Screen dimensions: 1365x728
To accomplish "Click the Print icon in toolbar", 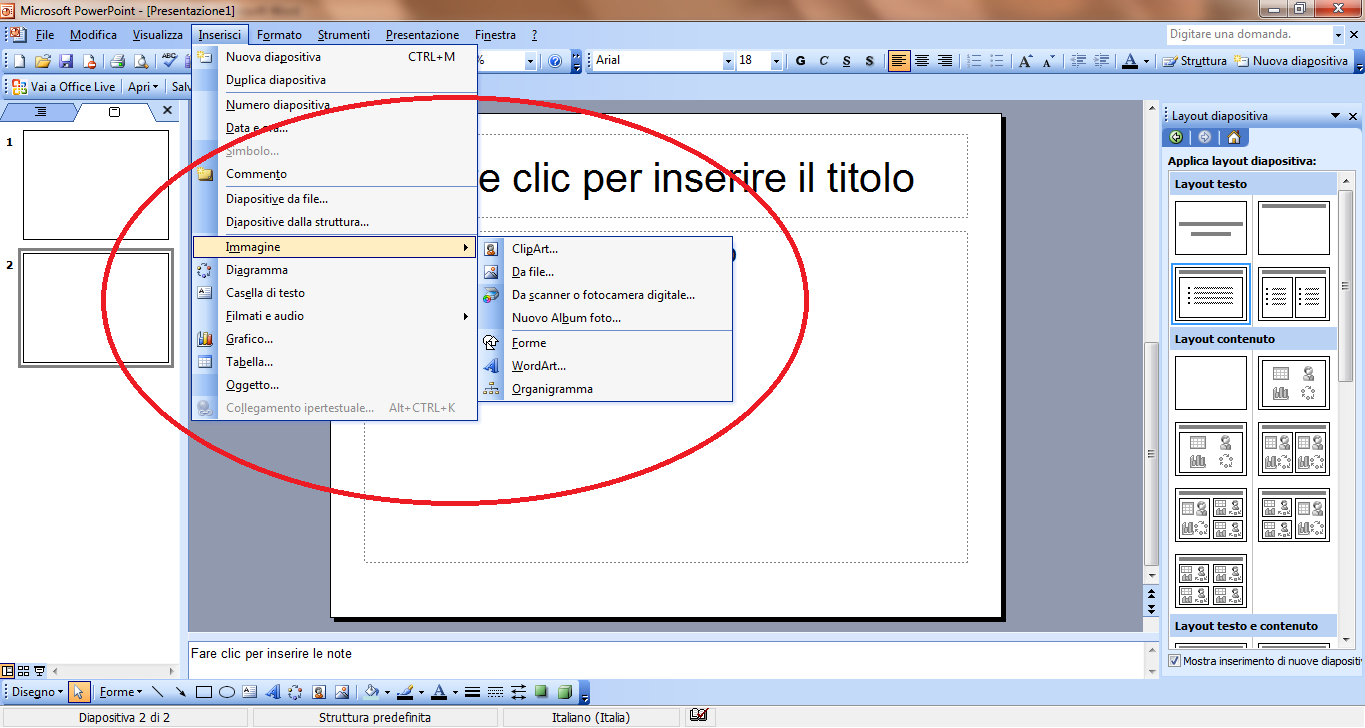I will click(x=118, y=61).
